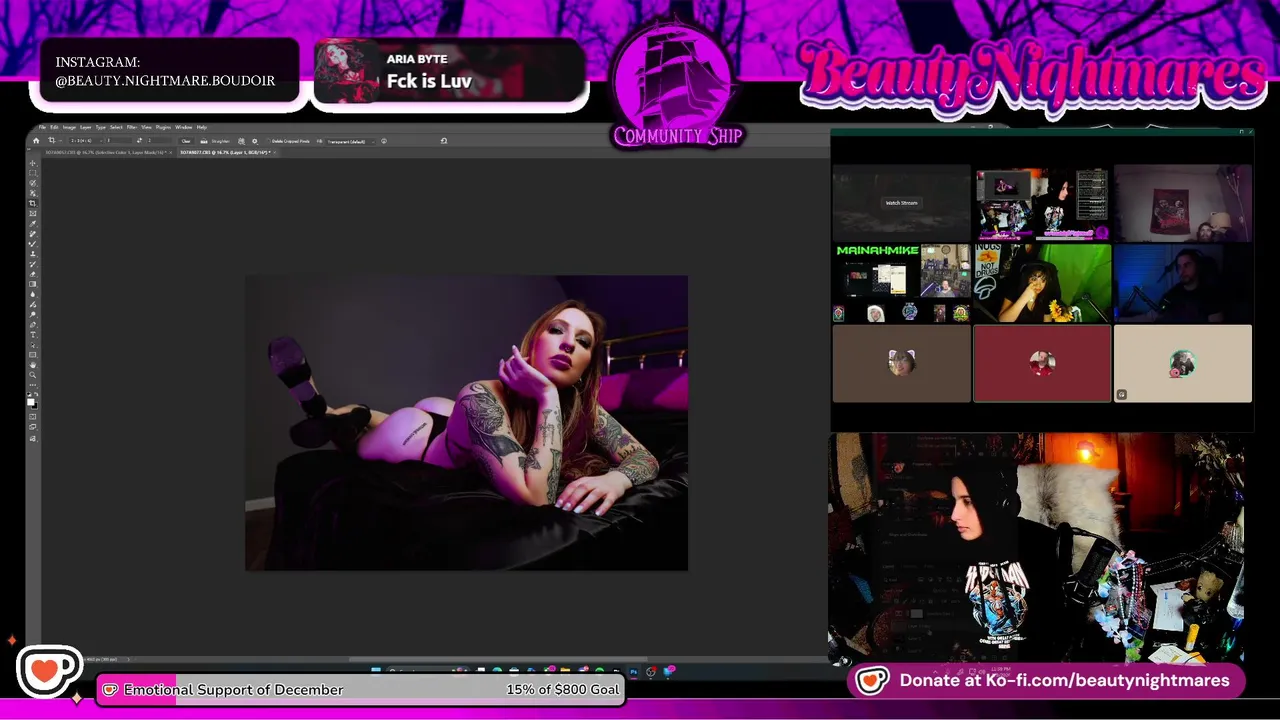Open the Filter menu
Viewport: 1280px width, 720px height.
[x=131, y=127]
